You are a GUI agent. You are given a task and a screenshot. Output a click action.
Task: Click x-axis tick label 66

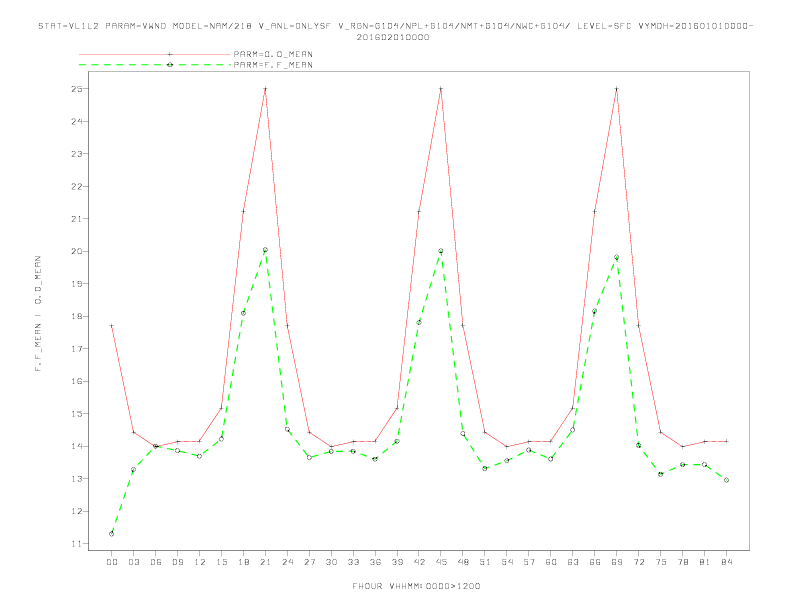point(595,562)
